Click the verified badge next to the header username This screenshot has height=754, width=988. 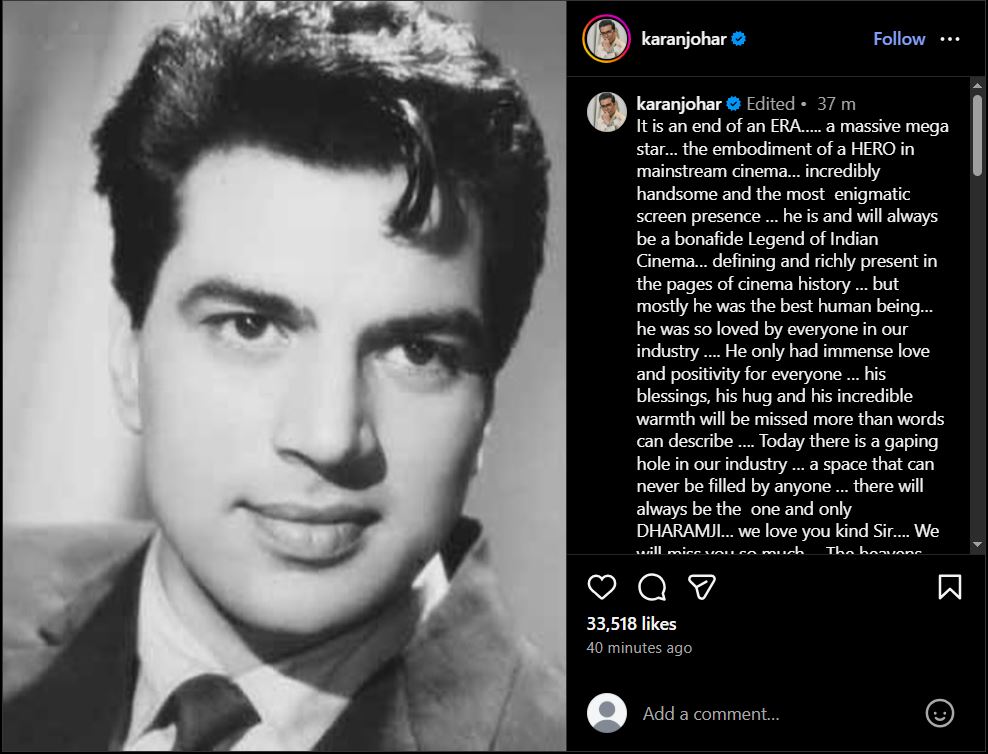tap(738, 39)
